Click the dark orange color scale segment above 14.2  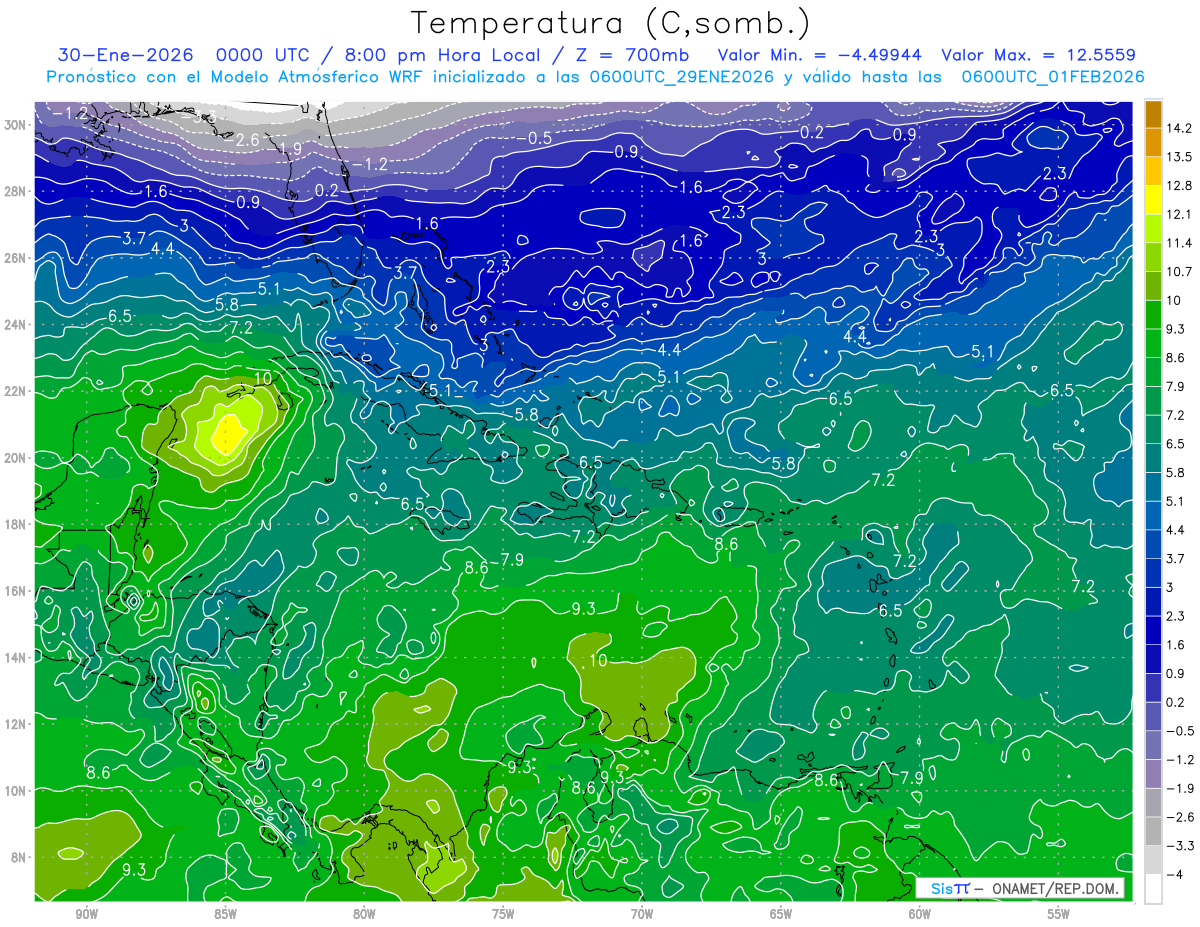tap(1153, 114)
